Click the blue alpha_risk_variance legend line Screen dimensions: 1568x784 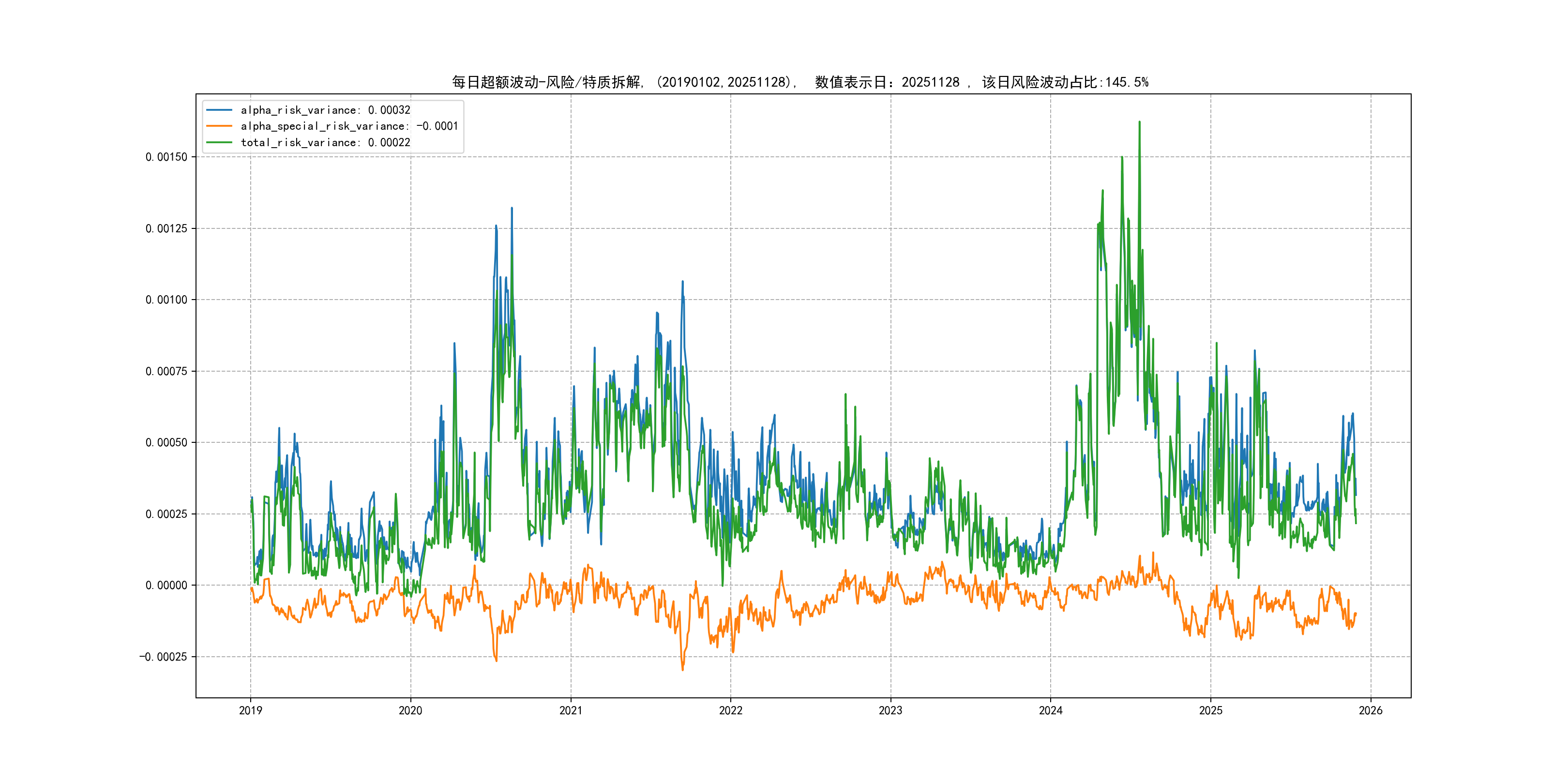(x=219, y=110)
